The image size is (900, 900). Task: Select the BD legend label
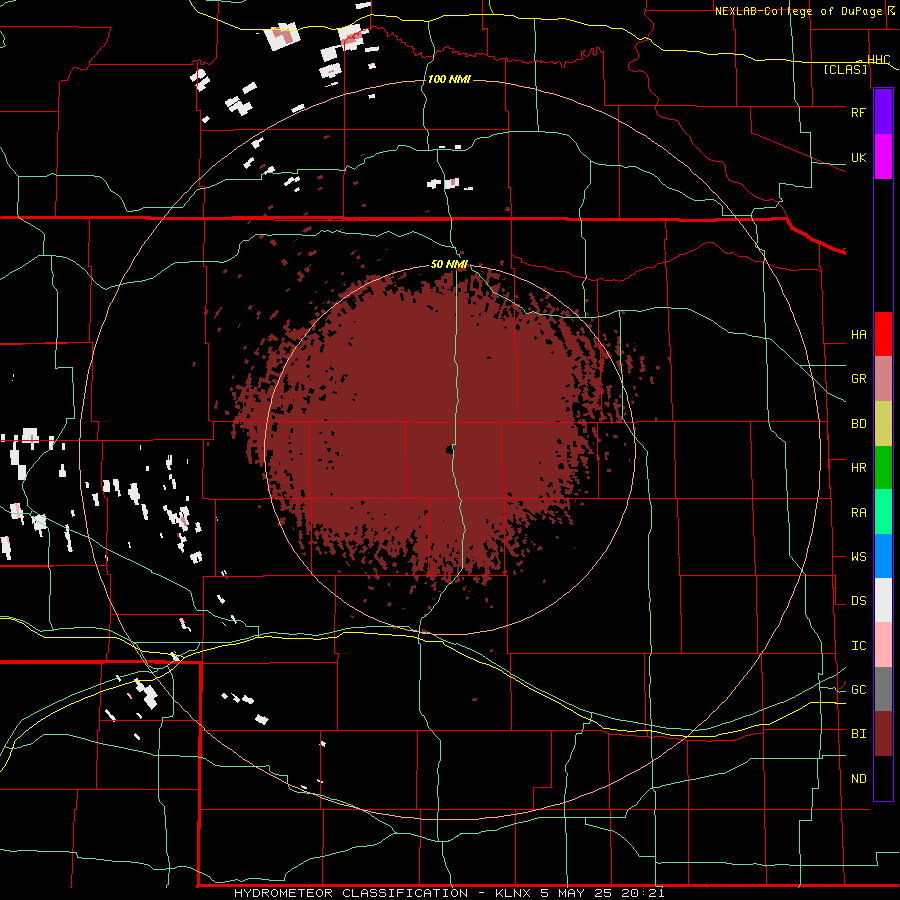pyautogui.click(x=858, y=424)
